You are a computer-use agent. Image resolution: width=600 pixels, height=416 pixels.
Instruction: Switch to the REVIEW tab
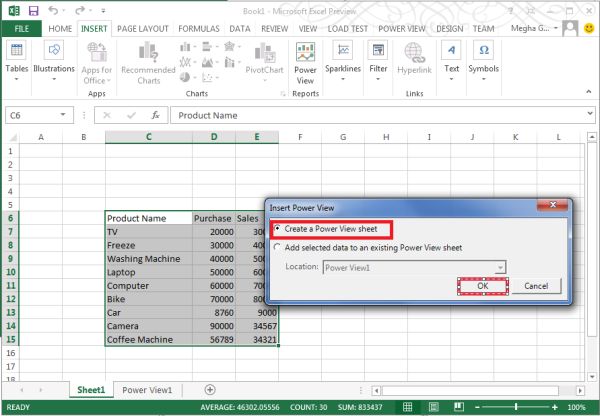(274, 29)
